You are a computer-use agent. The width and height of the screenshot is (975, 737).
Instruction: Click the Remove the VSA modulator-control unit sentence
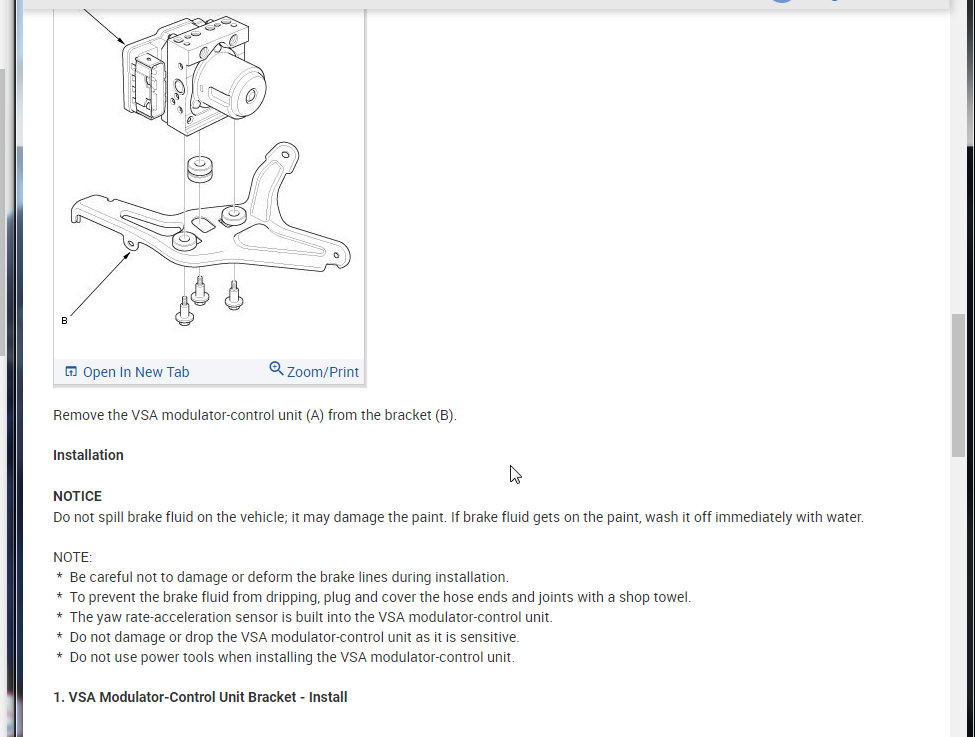pos(255,415)
